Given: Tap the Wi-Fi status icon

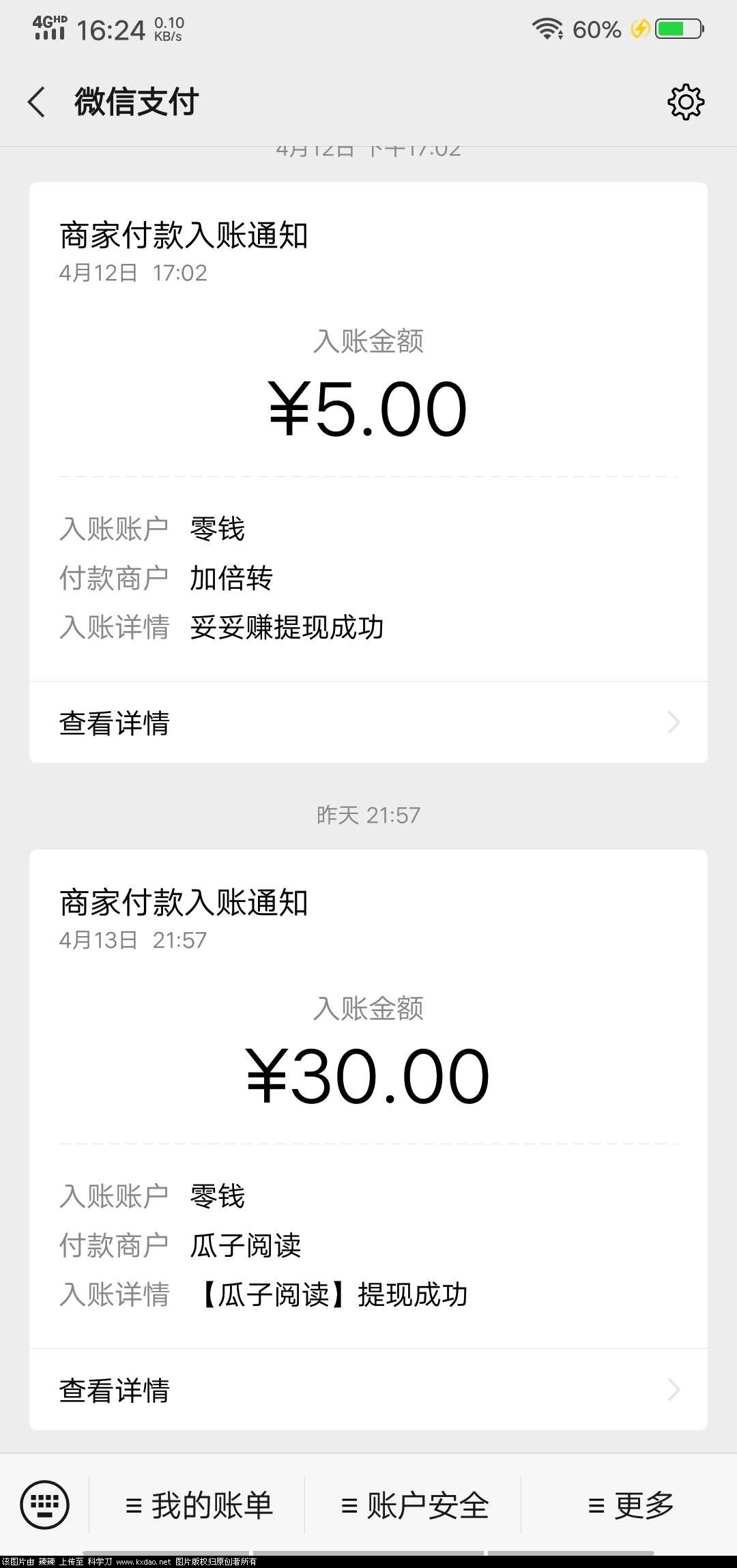Looking at the screenshot, I should pos(547,29).
